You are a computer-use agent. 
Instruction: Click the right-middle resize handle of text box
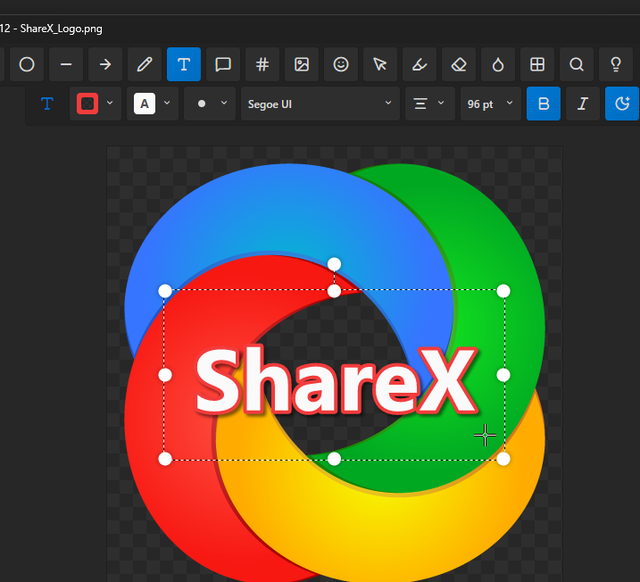tap(503, 375)
